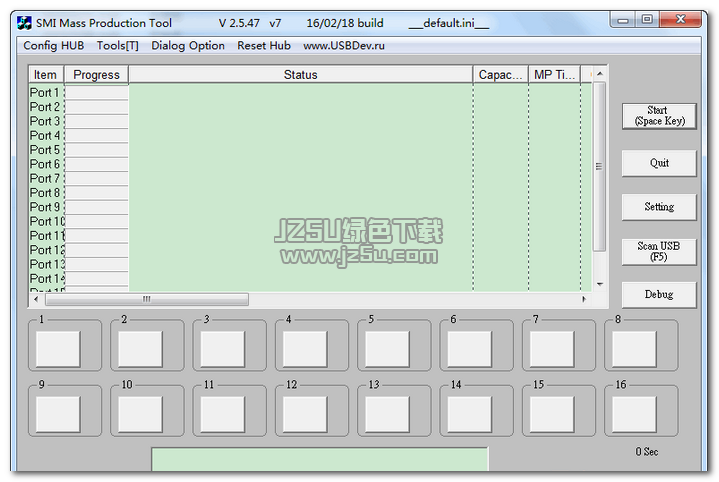Click the SMI app icon in title bar

tap(24, 23)
